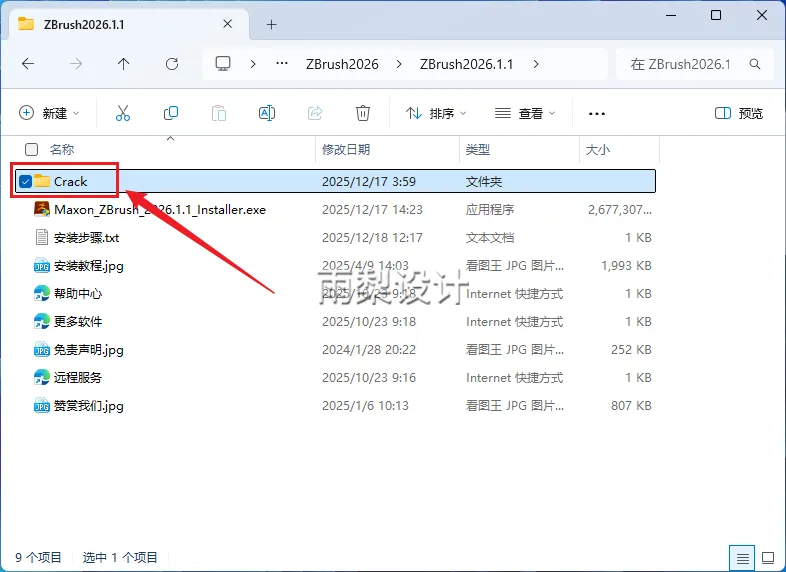Show hidden breadcrumb path ellipsis

click(282, 64)
